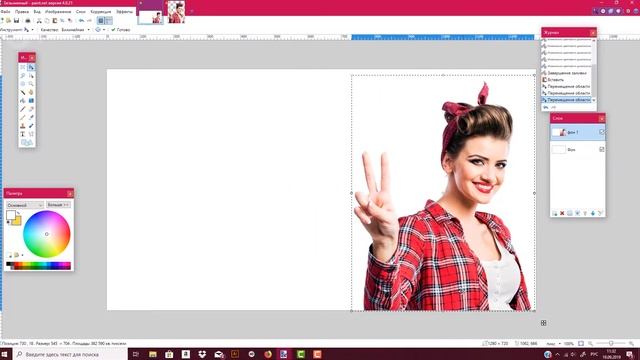The width and height of the screenshot is (640, 360).
Task: Click the Redo arrow in toolbar
Action: pyautogui.click(x=89, y=20)
